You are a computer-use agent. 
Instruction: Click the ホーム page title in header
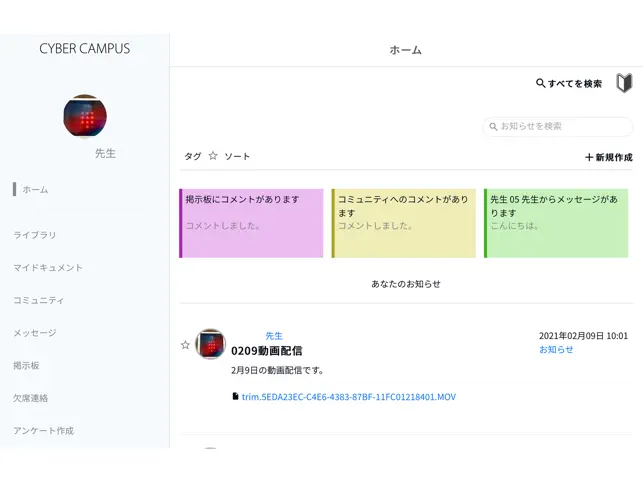pyautogui.click(x=406, y=50)
